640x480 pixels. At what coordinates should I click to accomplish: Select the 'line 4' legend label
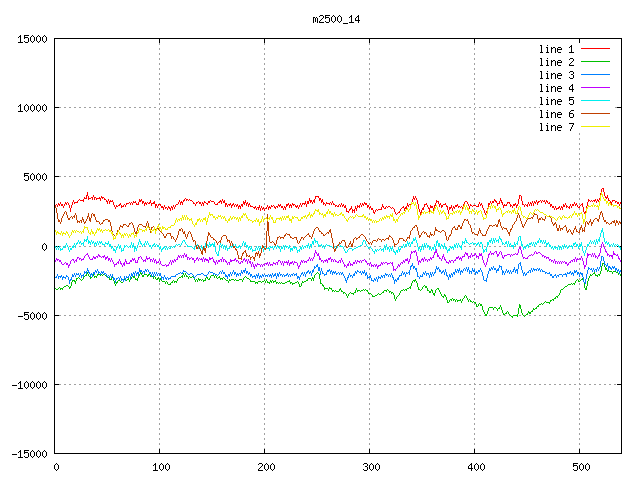[557, 88]
